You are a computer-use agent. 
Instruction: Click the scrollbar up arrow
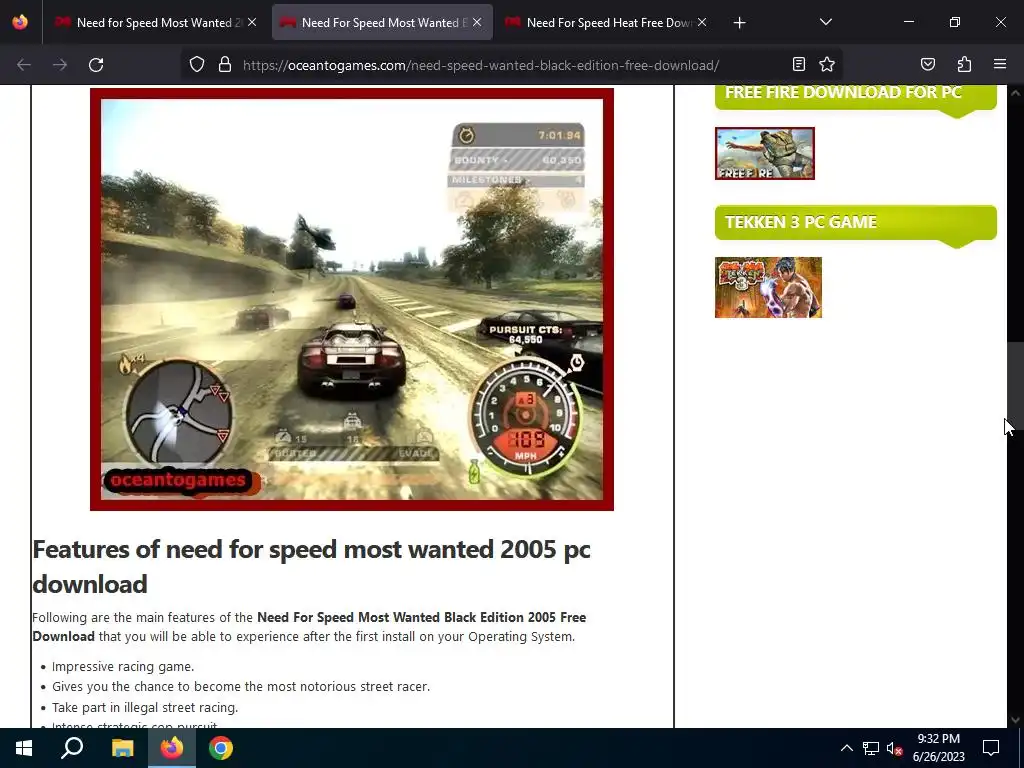[1015, 93]
